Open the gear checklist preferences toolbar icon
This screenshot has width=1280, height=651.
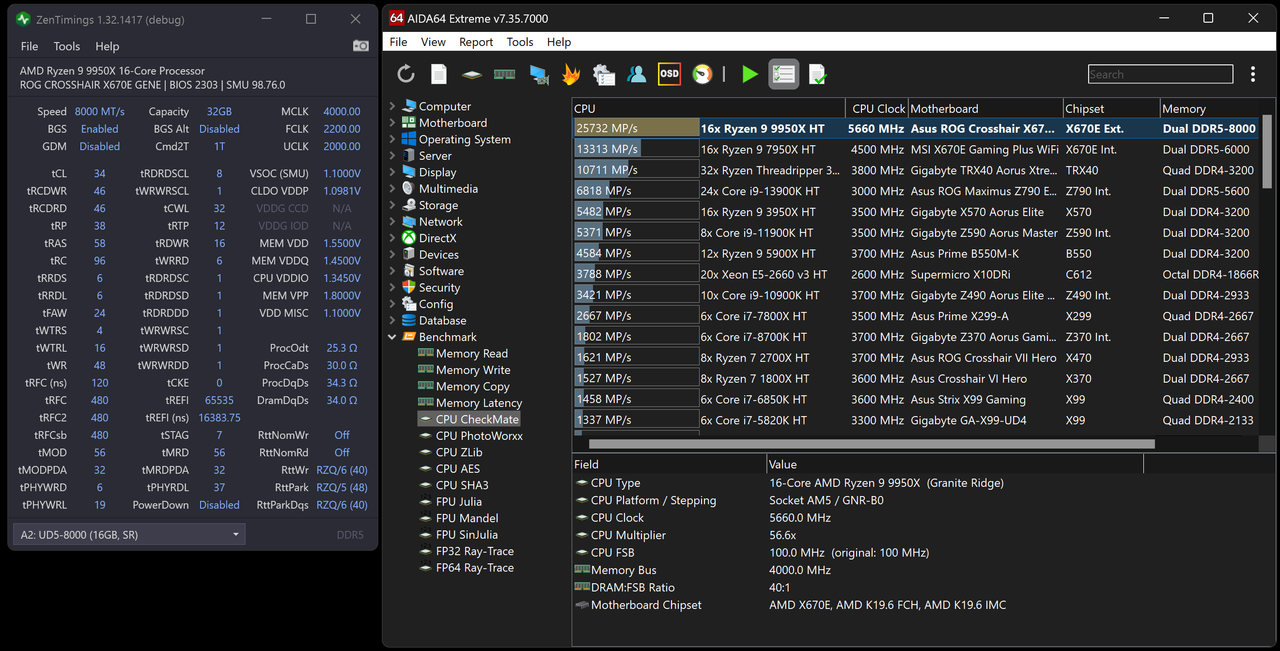tap(604, 74)
